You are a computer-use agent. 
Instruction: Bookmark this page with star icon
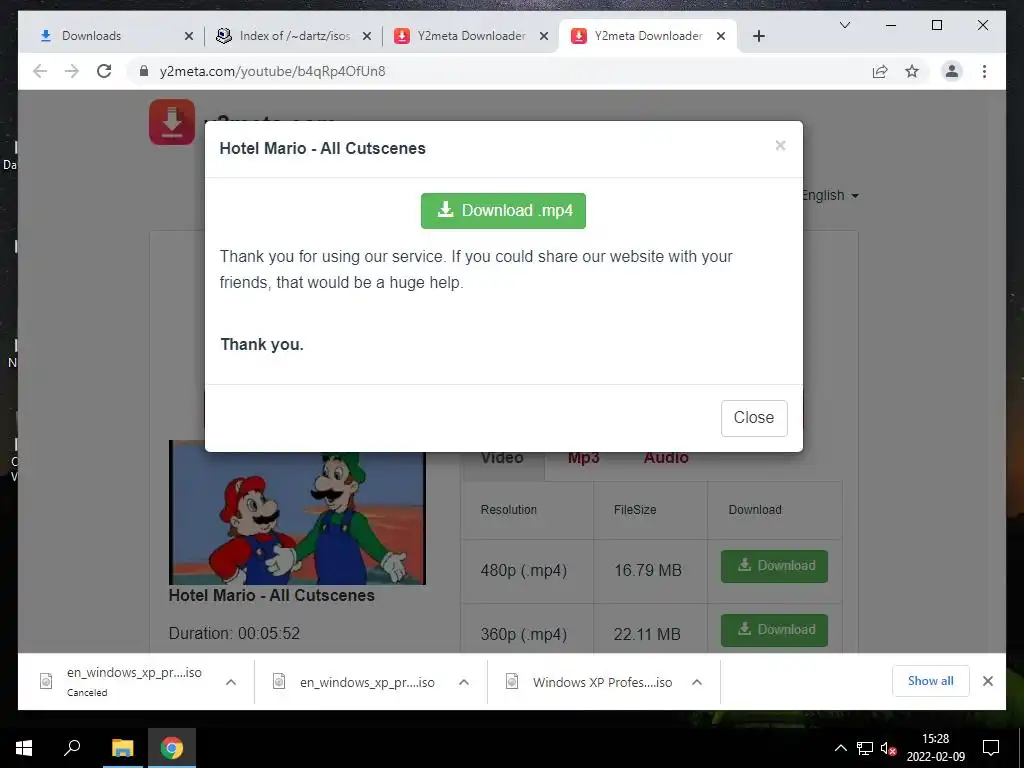pos(912,72)
